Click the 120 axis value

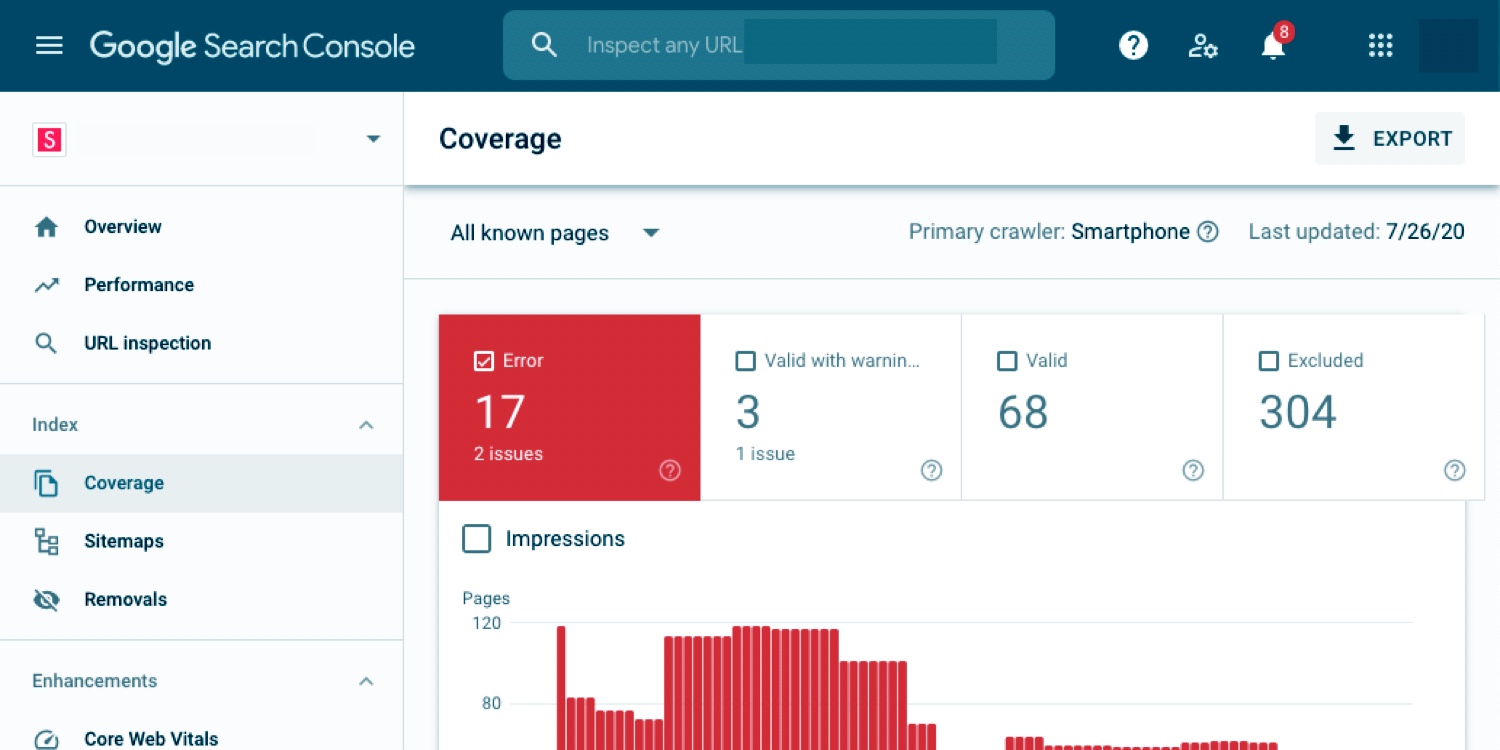(486, 623)
